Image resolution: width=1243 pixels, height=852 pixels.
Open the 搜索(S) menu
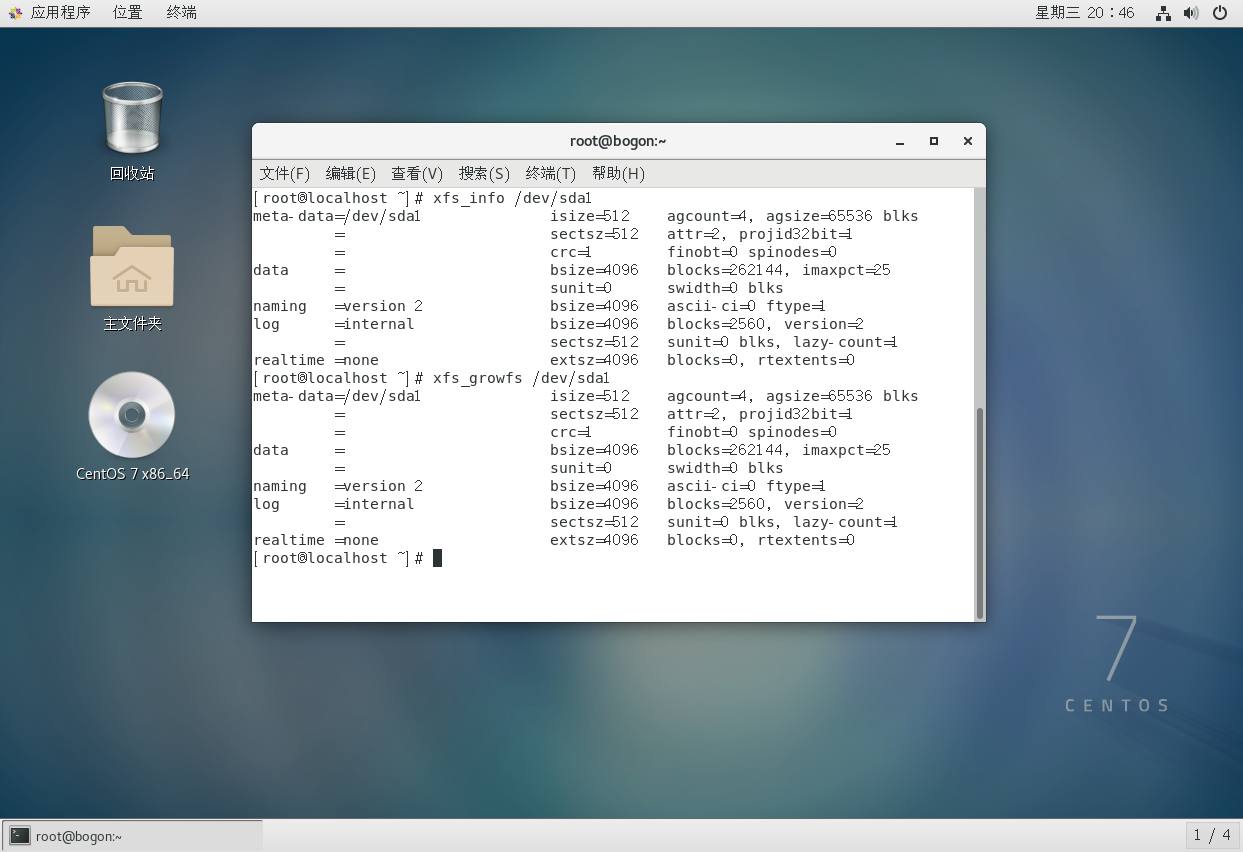coord(483,173)
